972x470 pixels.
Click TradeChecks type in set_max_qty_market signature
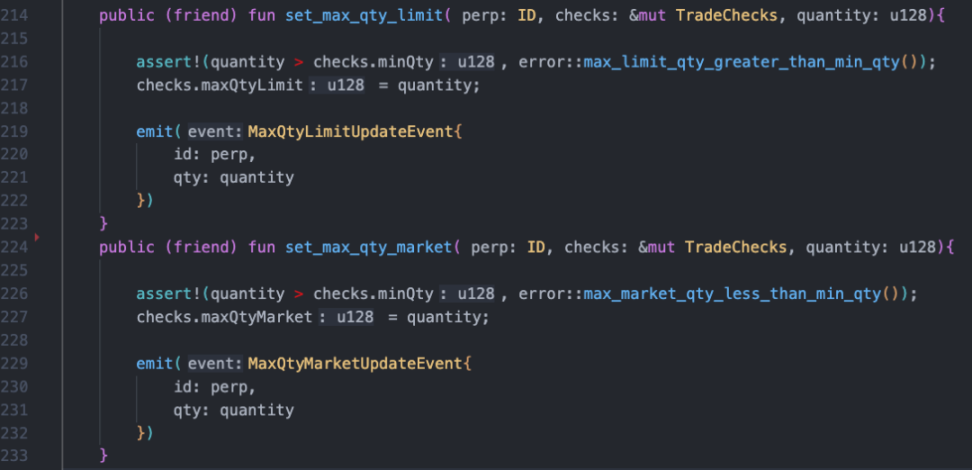(x=738, y=247)
